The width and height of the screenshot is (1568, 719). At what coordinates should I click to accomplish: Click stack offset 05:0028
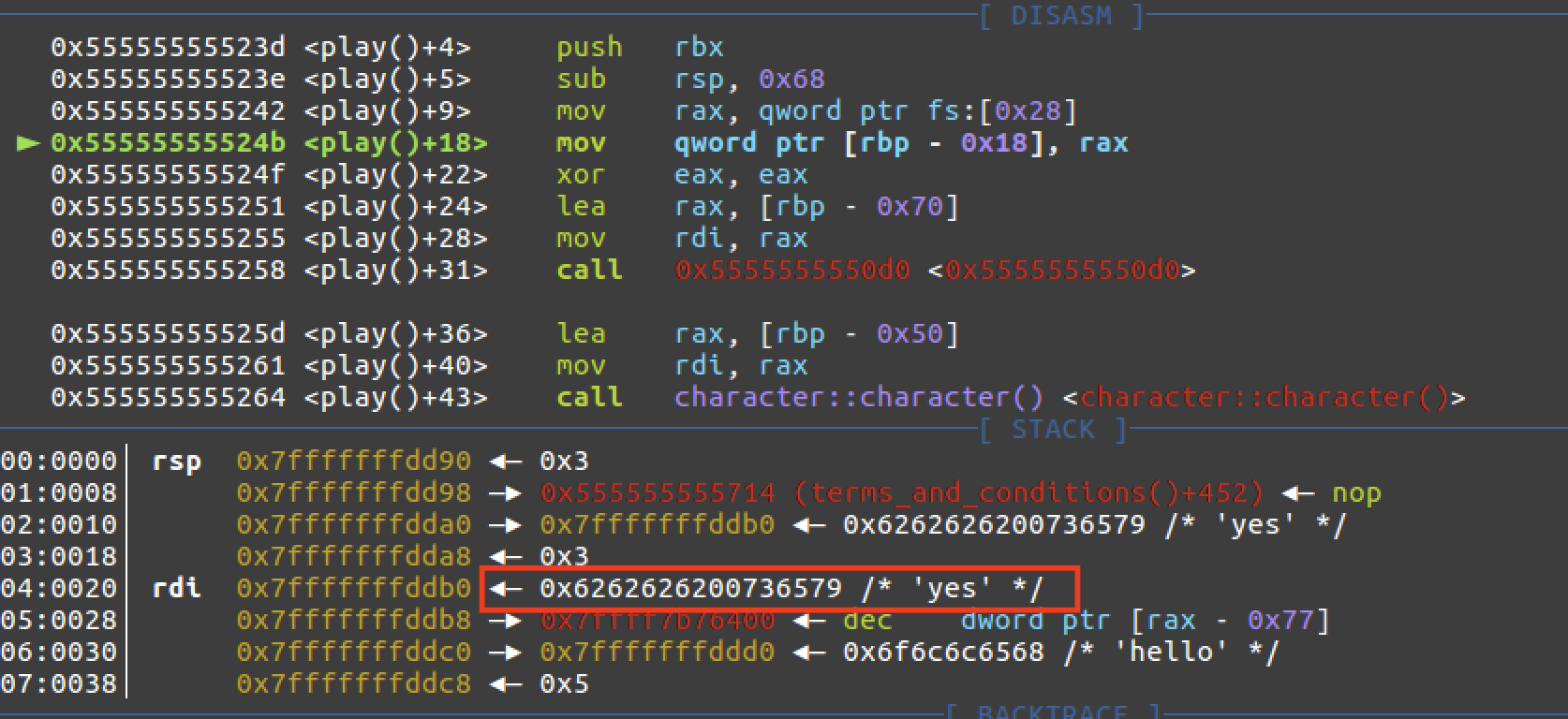point(59,620)
